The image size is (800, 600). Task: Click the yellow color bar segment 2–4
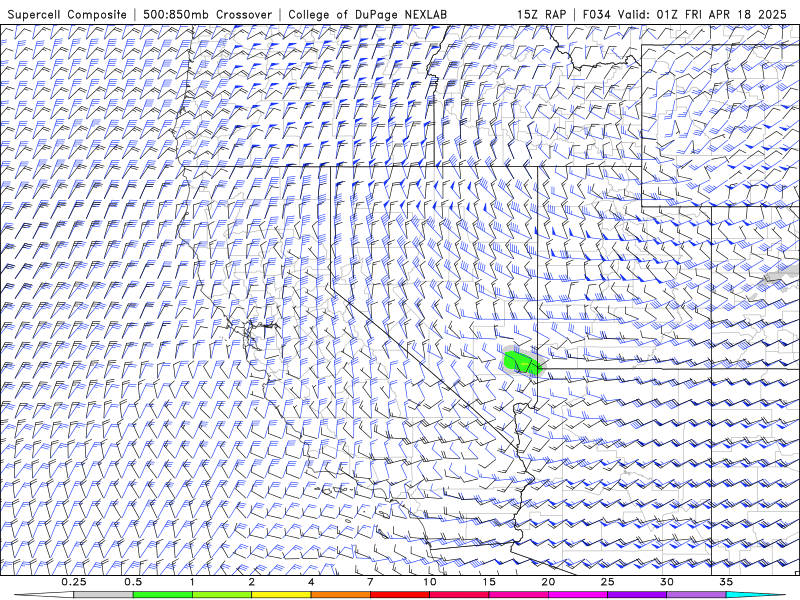pyautogui.click(x=281, y=595)
